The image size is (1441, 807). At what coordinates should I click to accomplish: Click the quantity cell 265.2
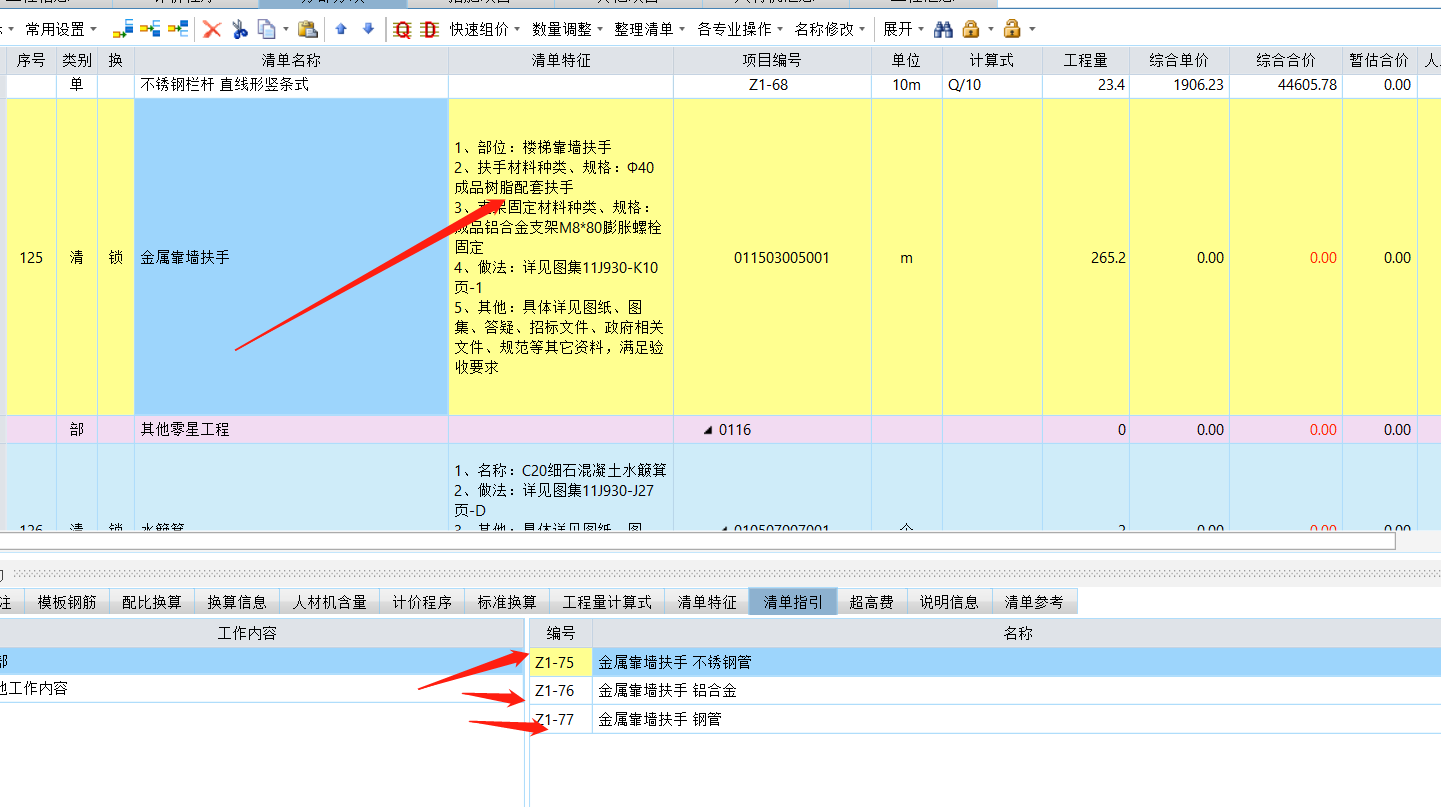[x=1086, y=257]
